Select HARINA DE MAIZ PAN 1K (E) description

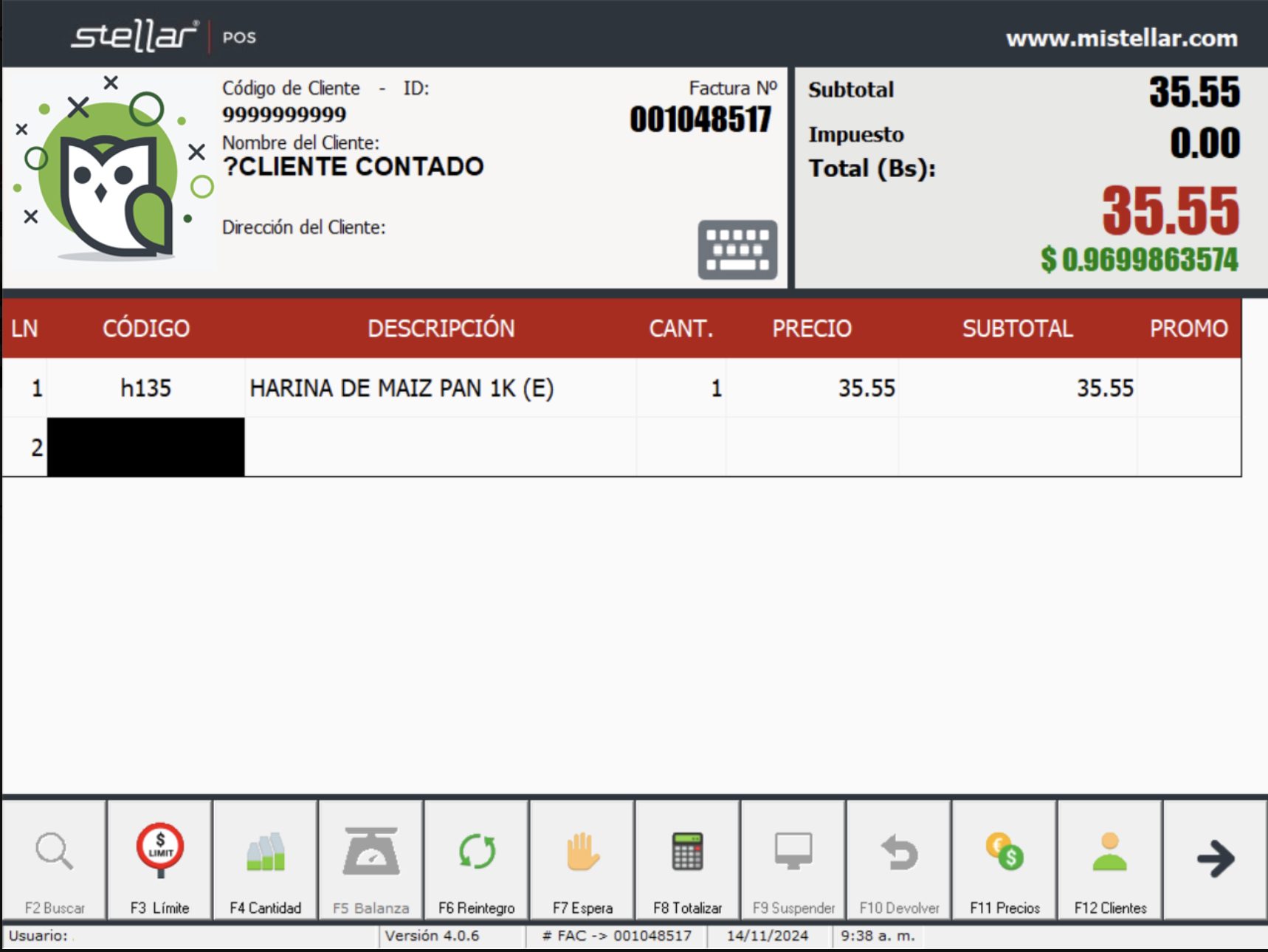pyautogui.click(x=402, y=388)
